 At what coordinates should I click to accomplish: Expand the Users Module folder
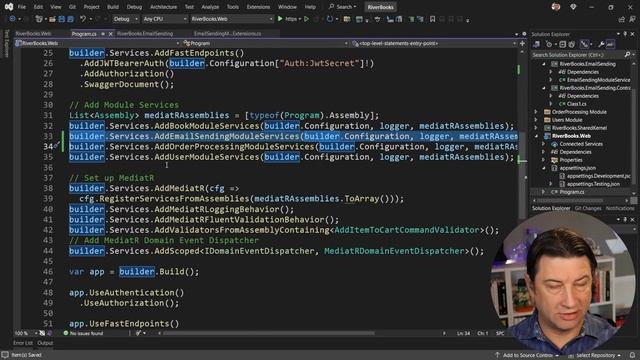tap(536, 120)
